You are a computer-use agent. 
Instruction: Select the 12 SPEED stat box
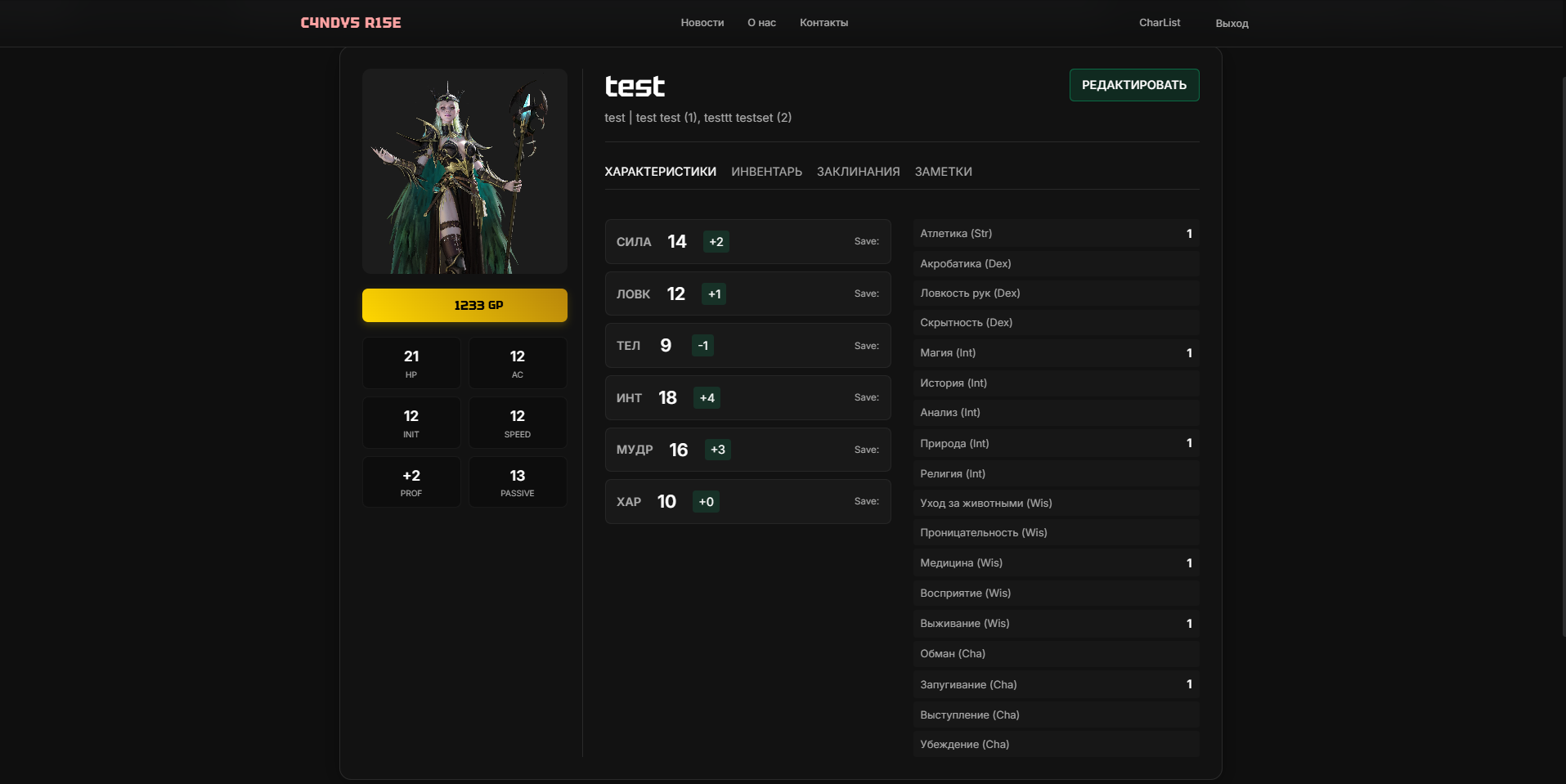pyautogui.click(x=518, y=423)
